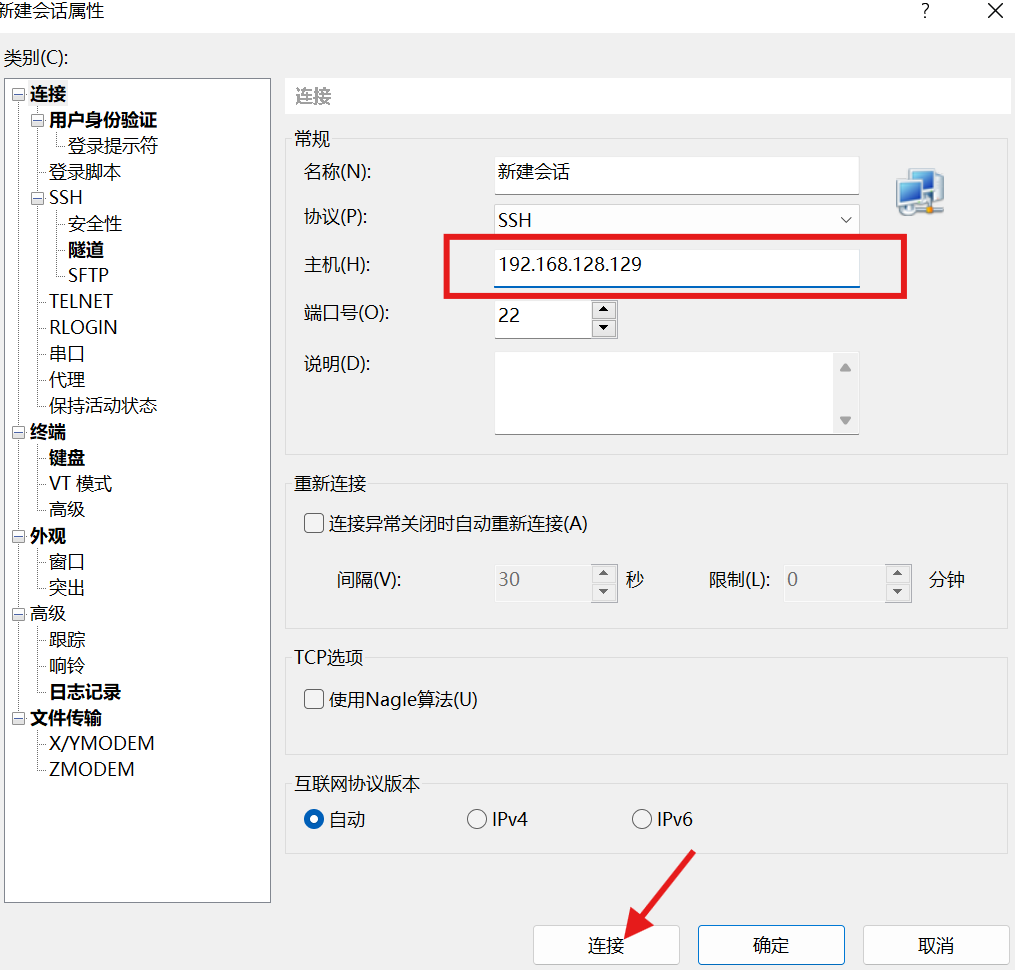This screenshot has width=1015, height=970.
Task: Click the network computers session icon
Action: 919,192
